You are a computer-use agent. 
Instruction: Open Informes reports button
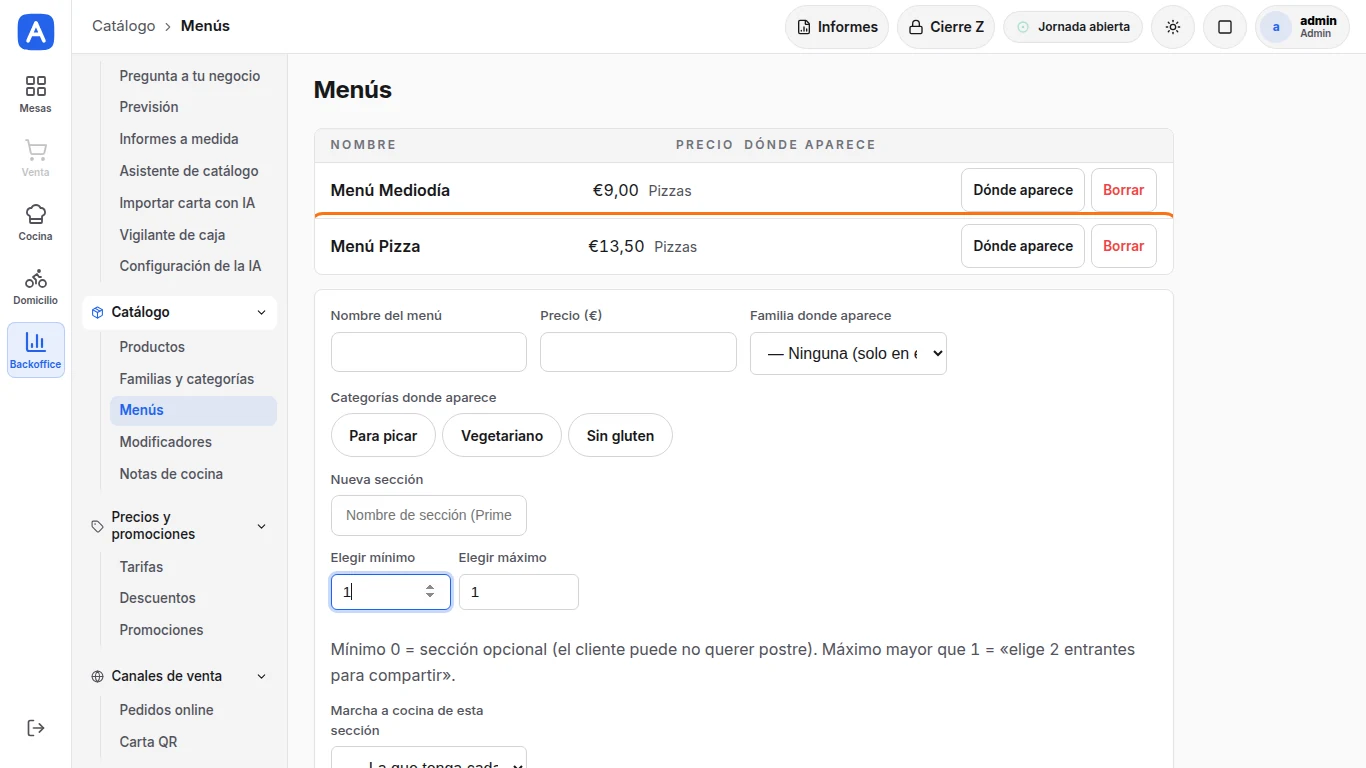(838, 27)
